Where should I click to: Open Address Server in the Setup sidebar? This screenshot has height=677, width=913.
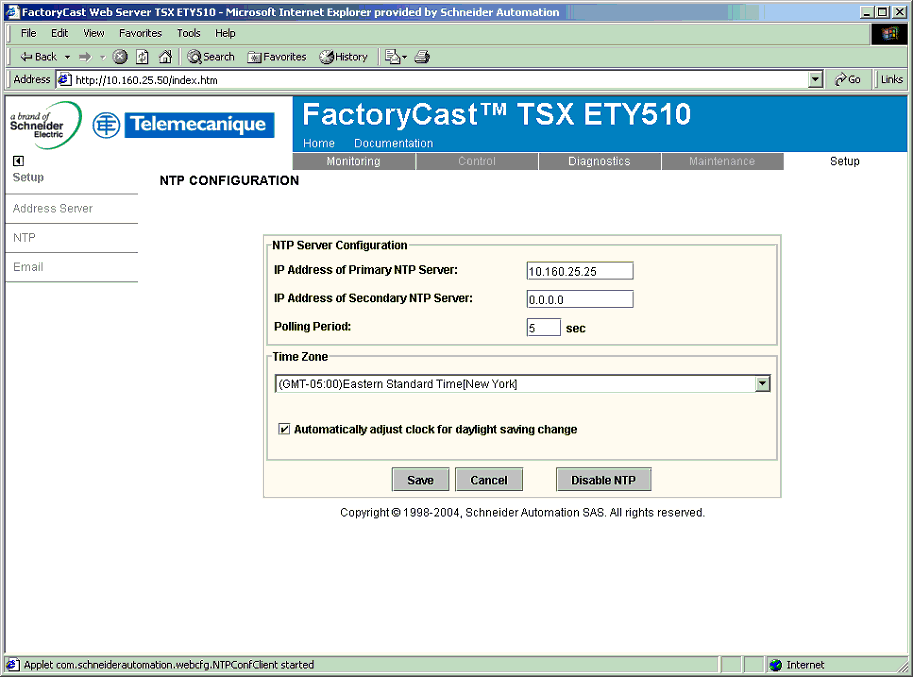click(x=53, y=208)
